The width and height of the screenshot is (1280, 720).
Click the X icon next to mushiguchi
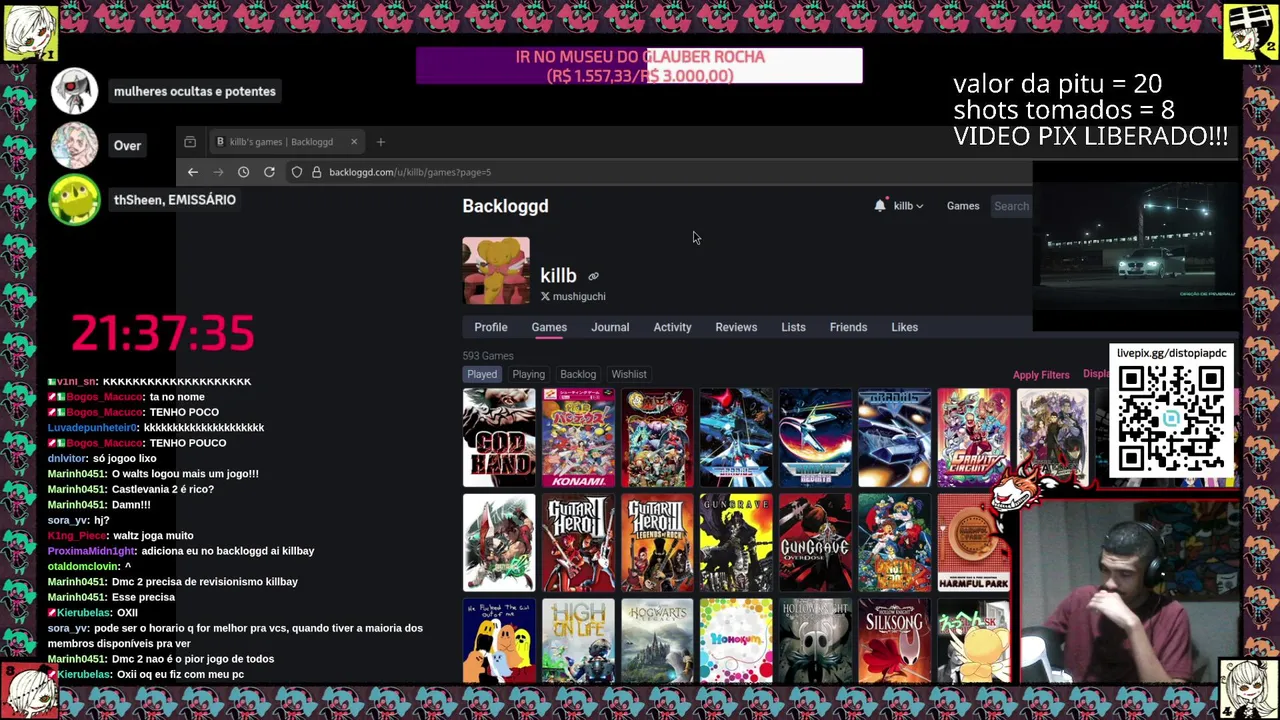pyautogui.click(x=545, y=297)
